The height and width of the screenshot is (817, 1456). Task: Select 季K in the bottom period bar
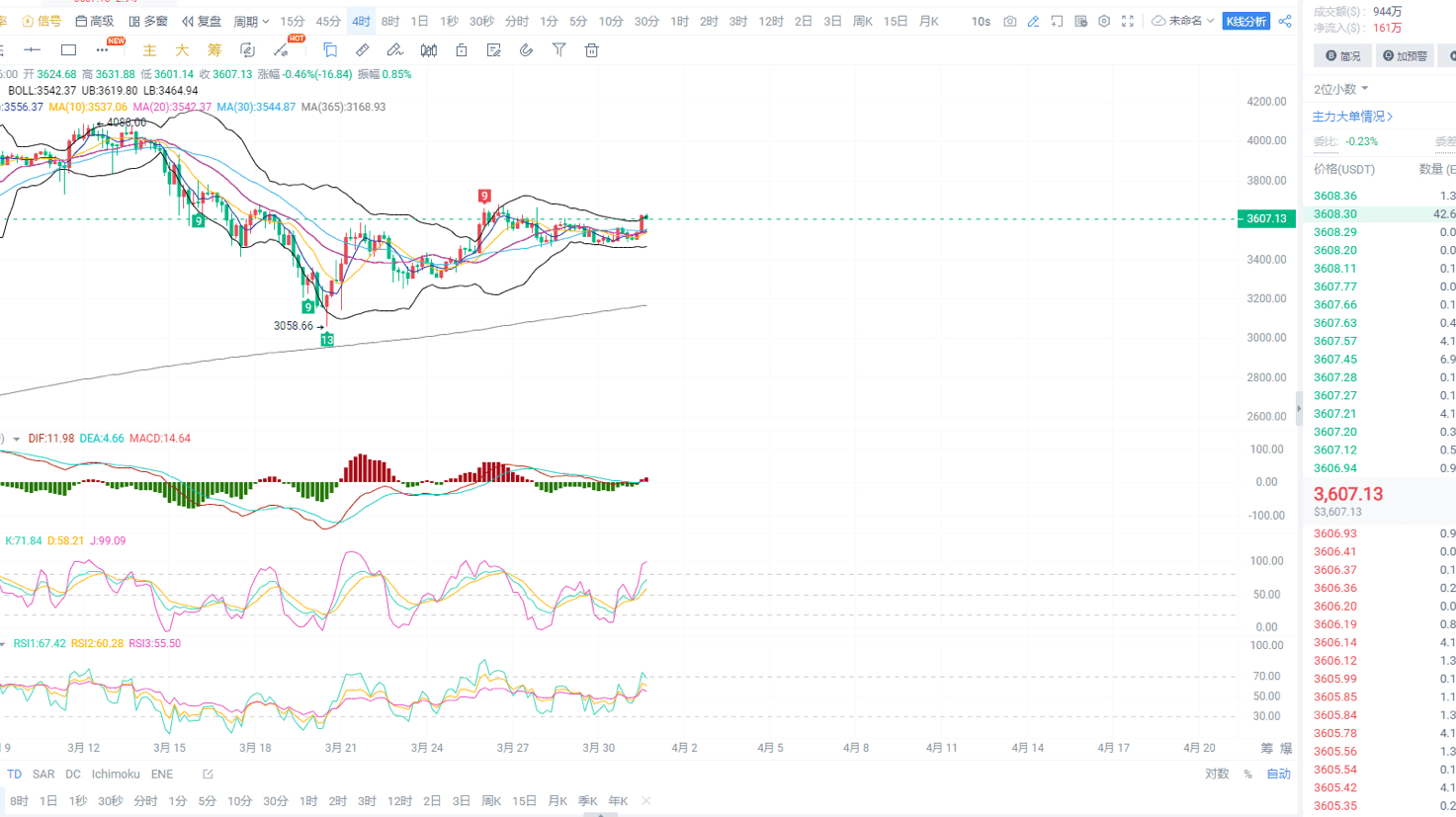pos(588,801)
